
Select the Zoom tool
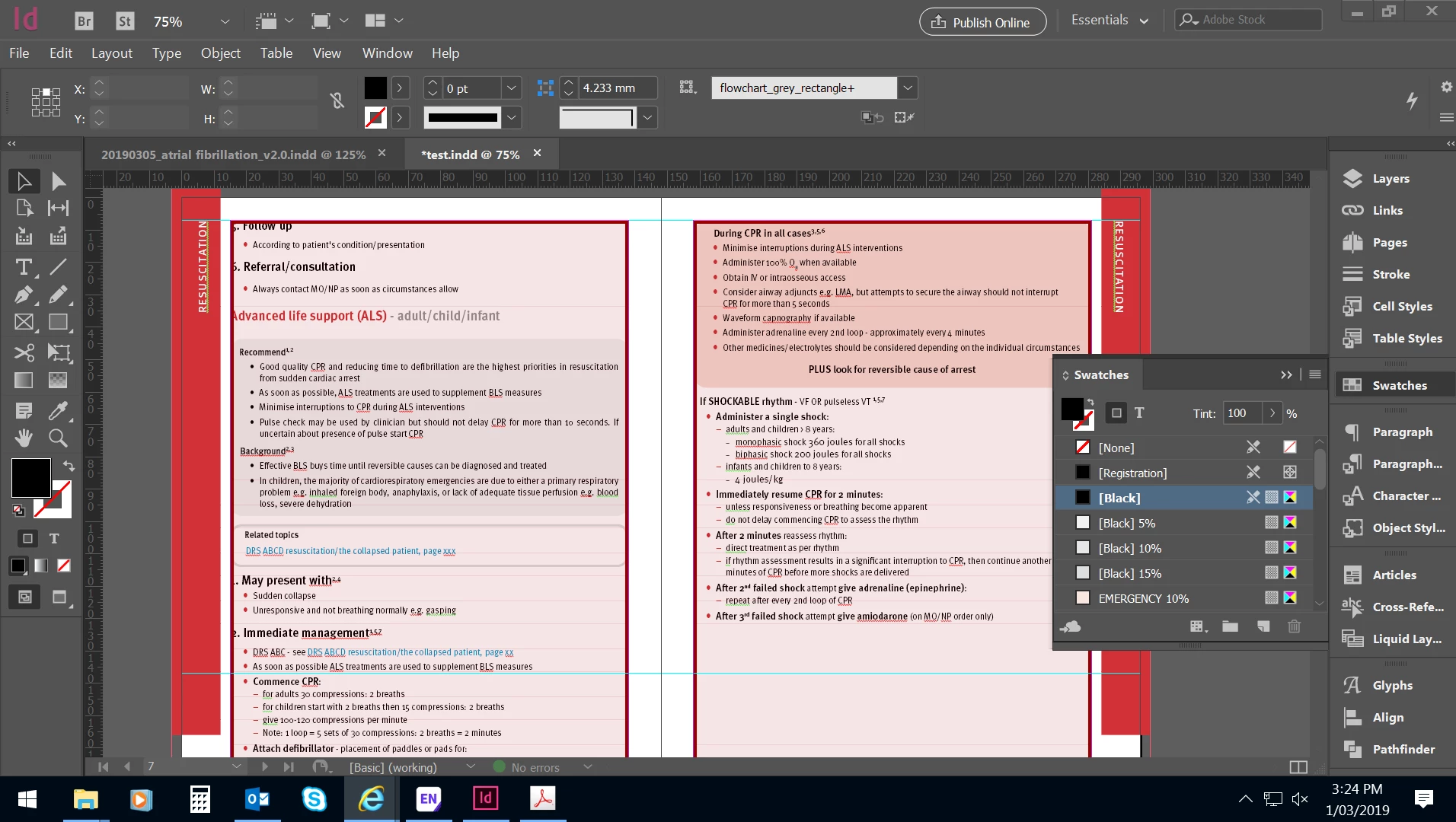pyautogui.click(x=59, y=438)
